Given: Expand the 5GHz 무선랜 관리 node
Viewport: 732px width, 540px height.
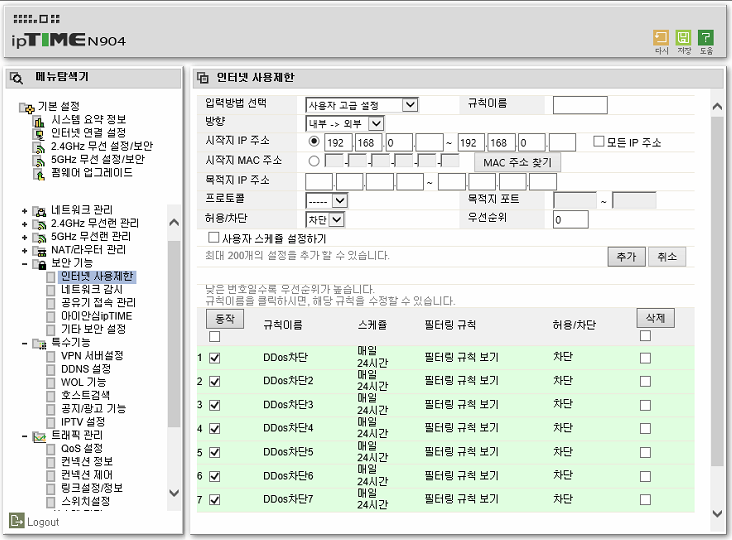Looking at the screenshot, I should 25,238.
